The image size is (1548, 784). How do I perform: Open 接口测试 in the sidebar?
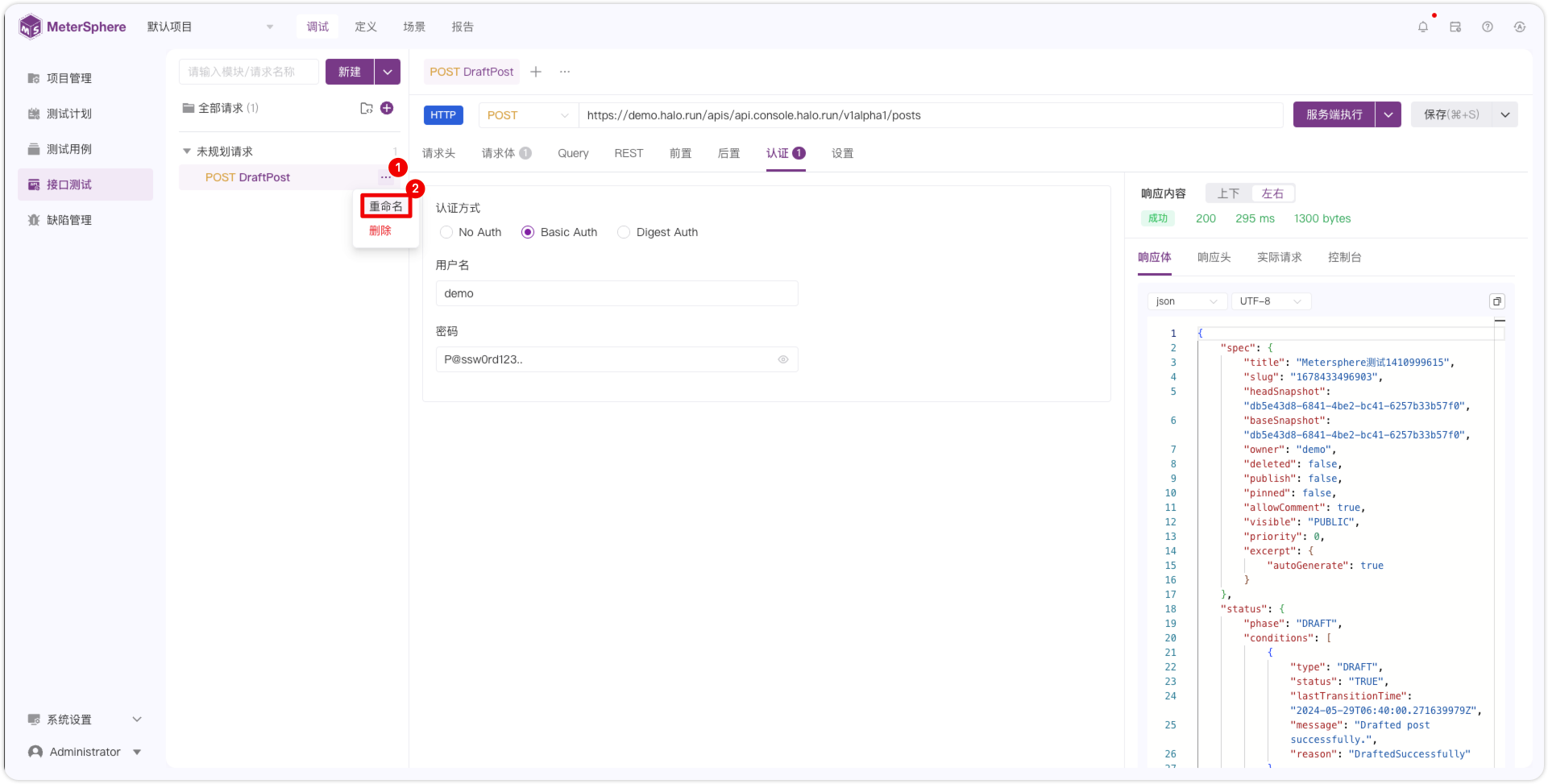pyautogui.click(x=85, y=185)
